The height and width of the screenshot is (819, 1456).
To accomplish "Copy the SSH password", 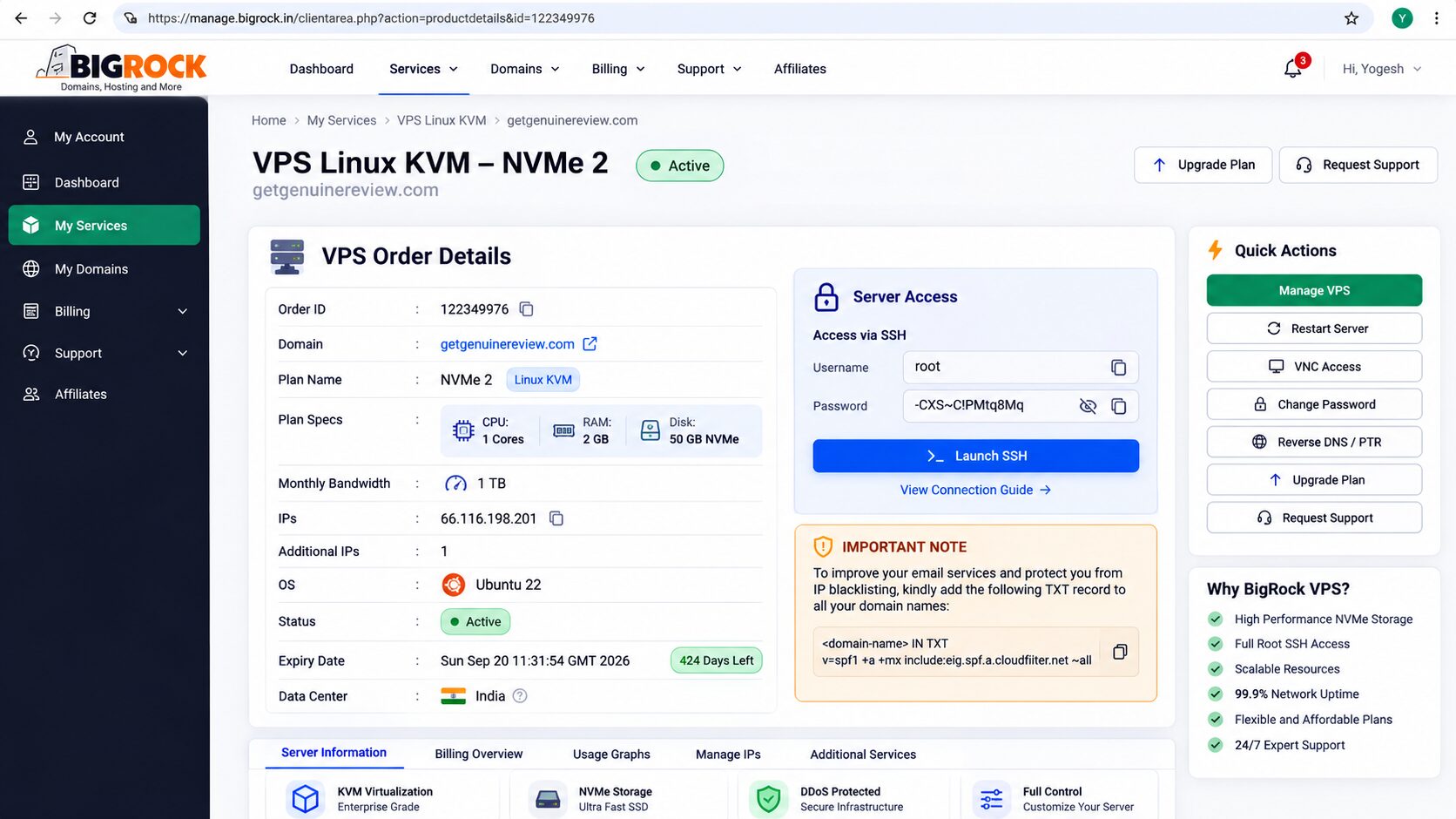I will (1119, 406).
